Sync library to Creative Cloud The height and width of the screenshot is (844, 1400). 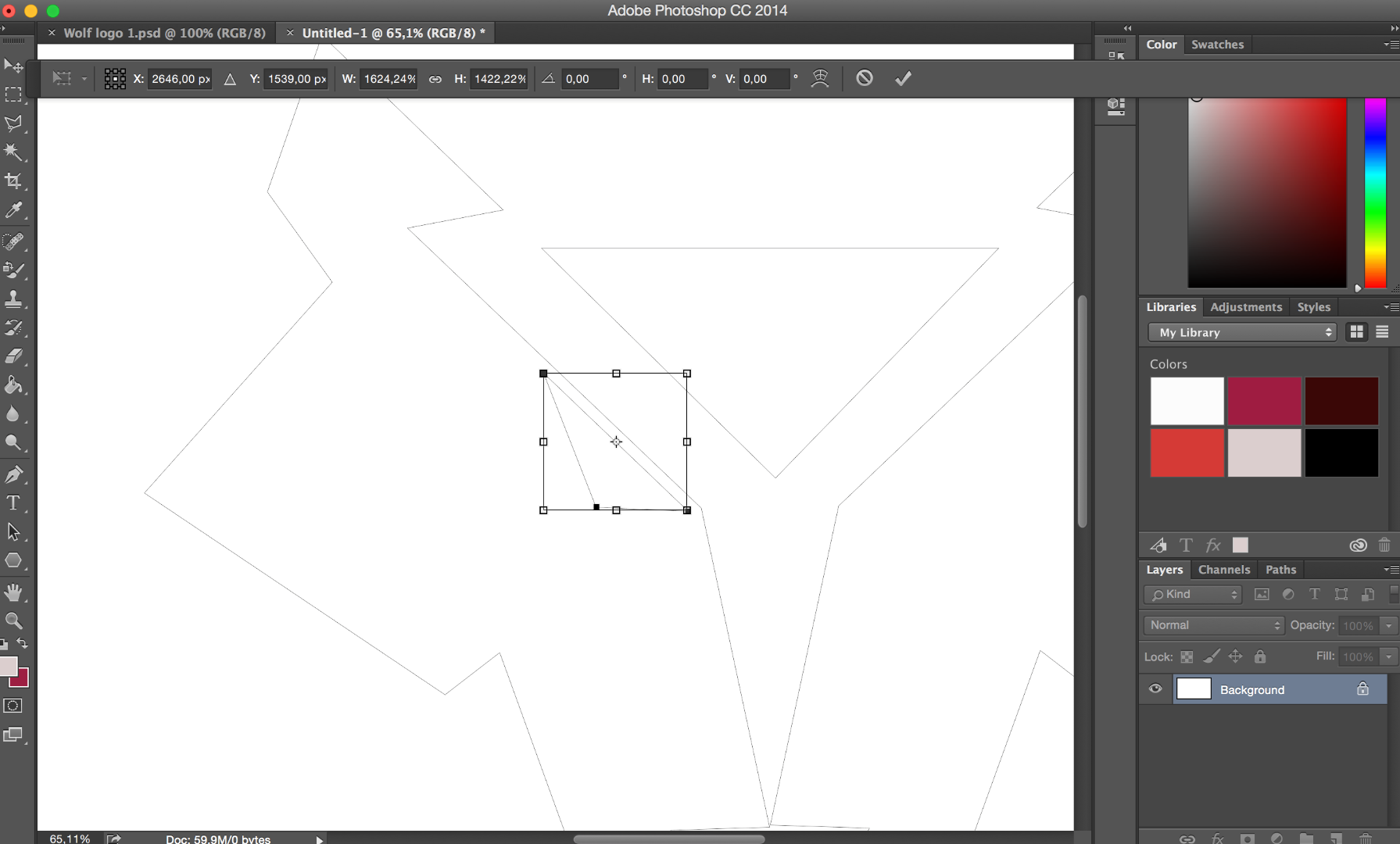tap(1359, 545)
